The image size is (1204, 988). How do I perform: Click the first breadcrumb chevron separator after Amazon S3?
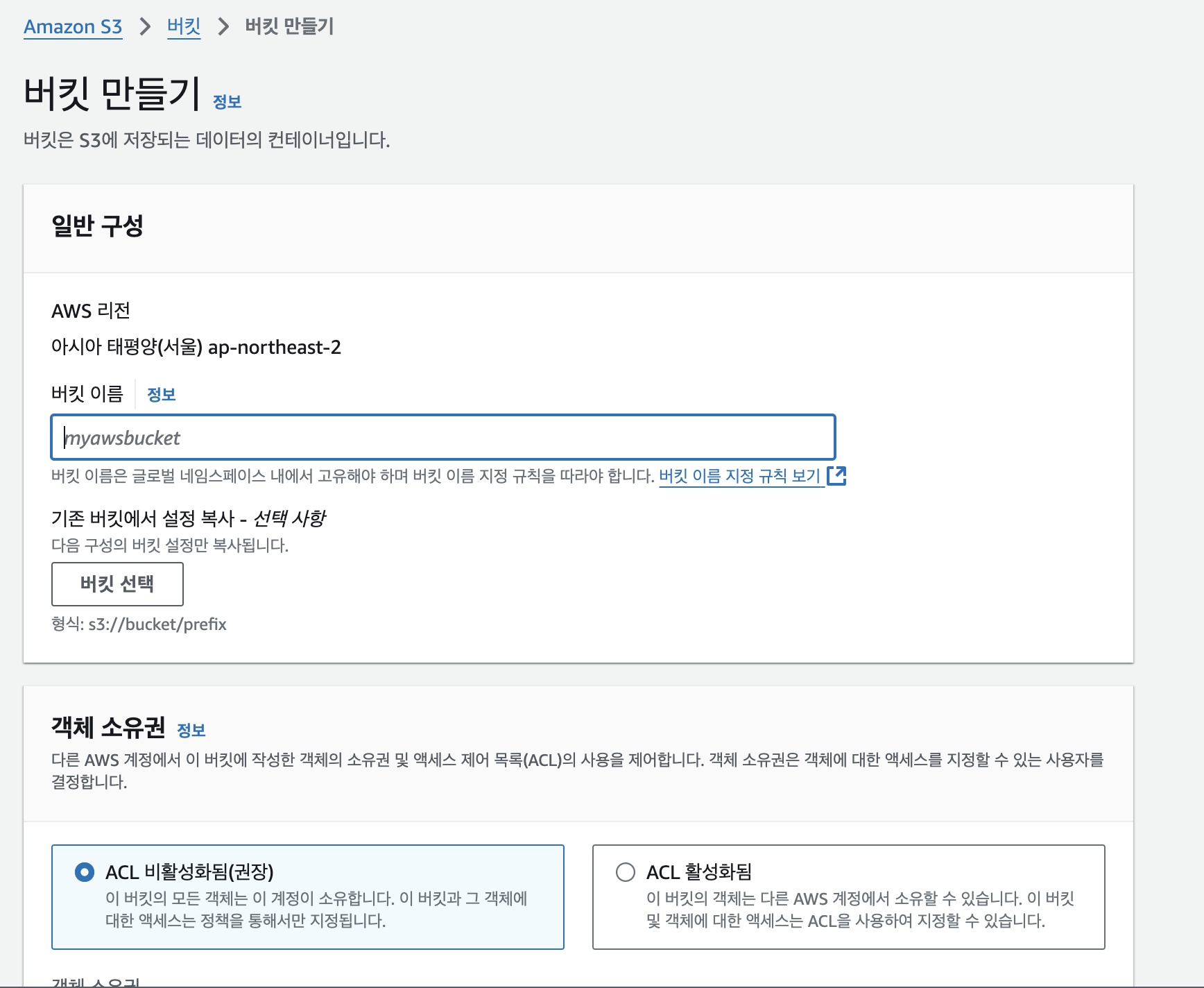click(145, 27)
